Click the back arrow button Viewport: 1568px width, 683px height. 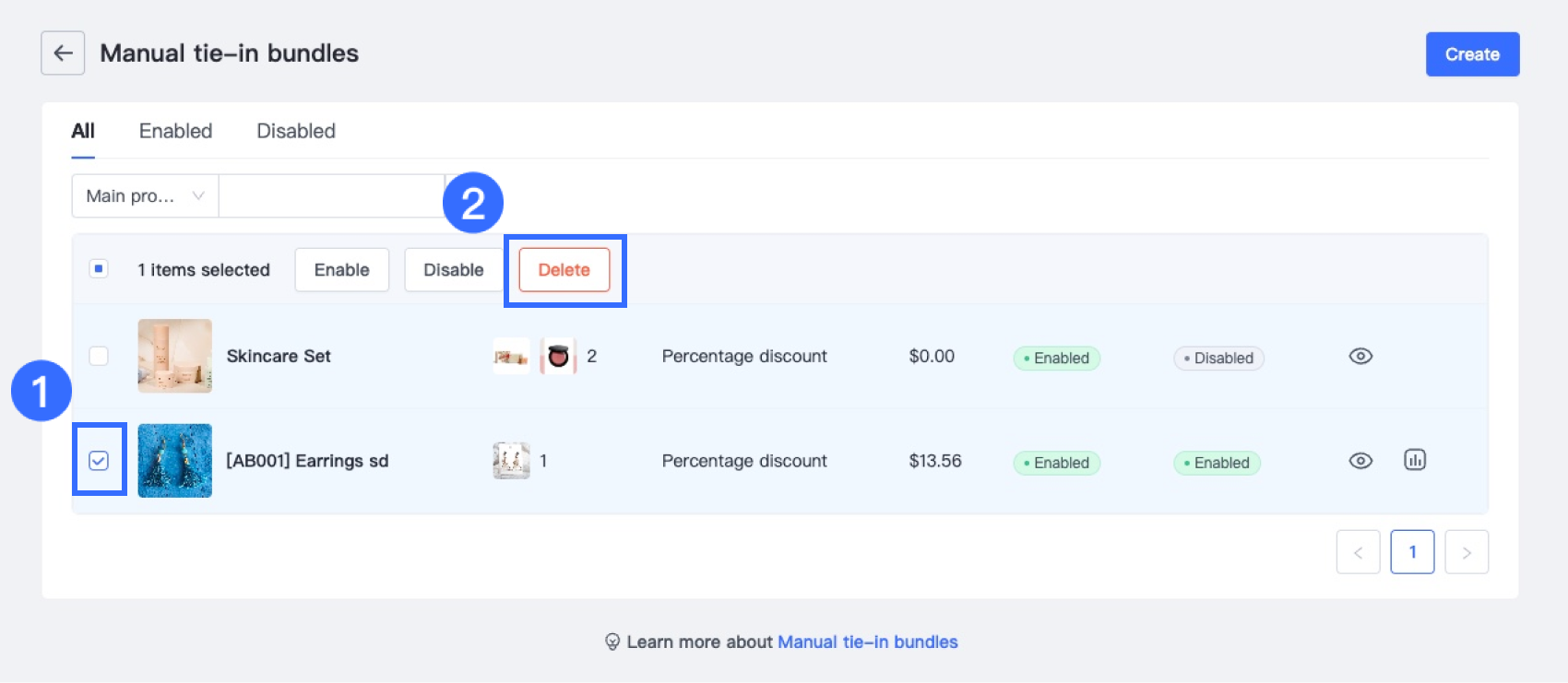coord(63,53)
